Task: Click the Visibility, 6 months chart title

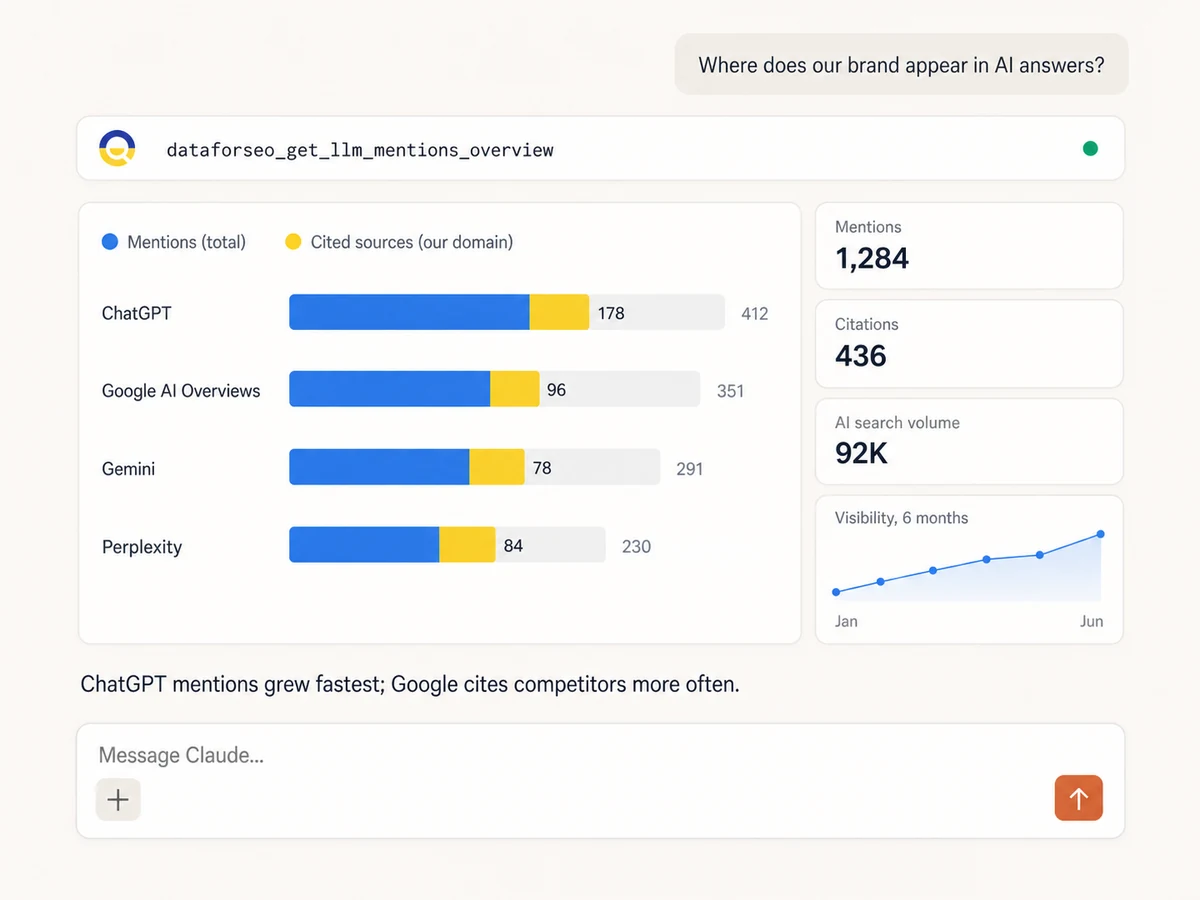Action: 901,518
